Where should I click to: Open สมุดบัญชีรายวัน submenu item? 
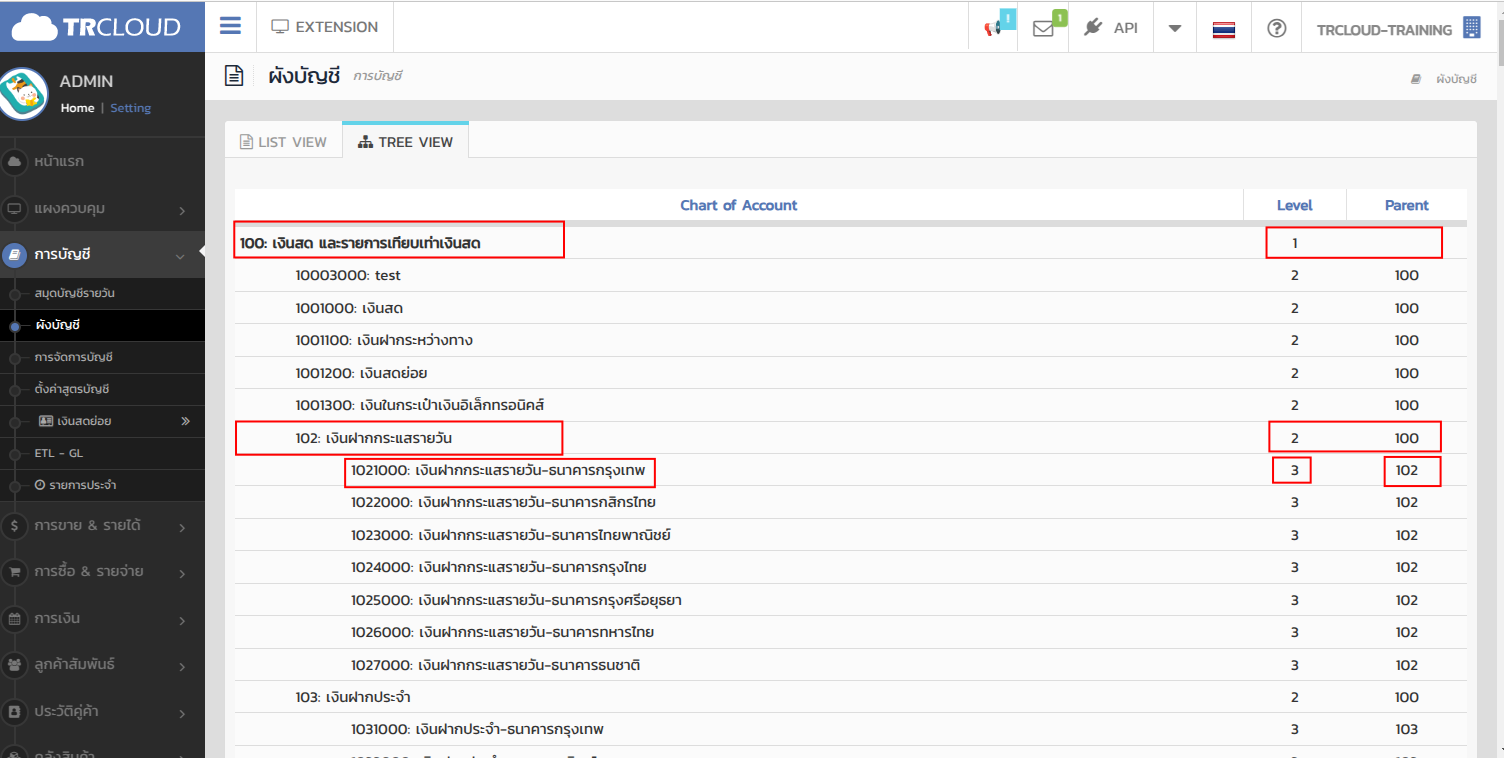coord(75,294)
